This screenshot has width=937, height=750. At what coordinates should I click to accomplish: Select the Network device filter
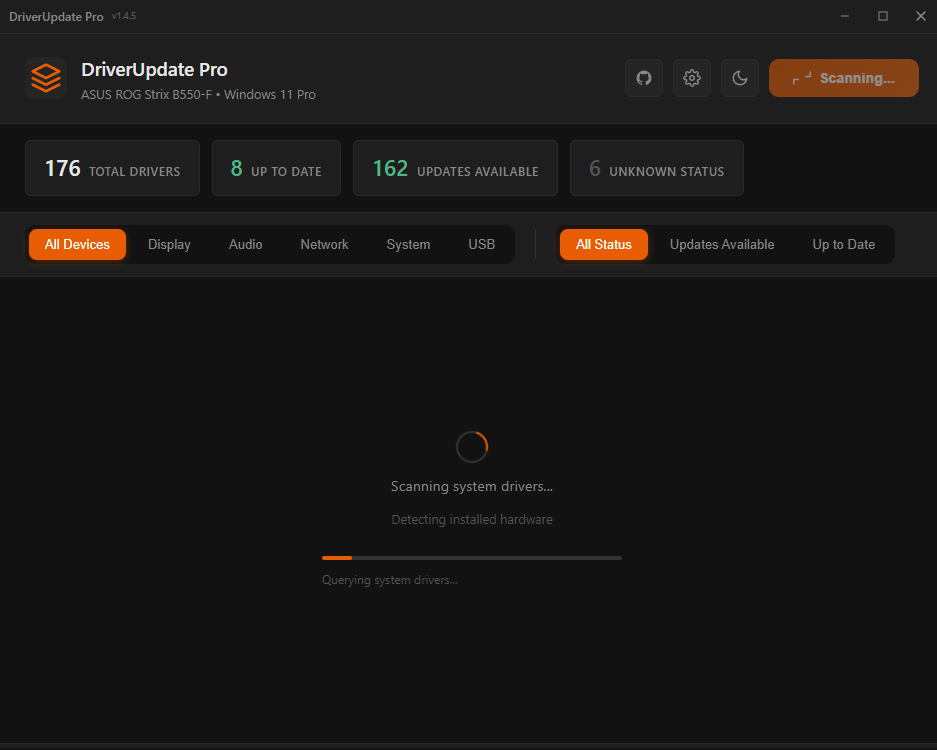[324, 244]
